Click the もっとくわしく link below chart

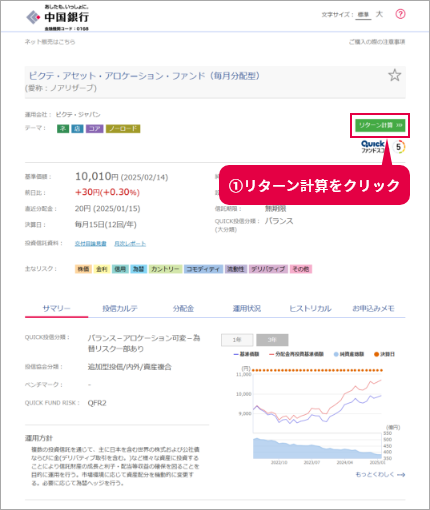point(380,474)
